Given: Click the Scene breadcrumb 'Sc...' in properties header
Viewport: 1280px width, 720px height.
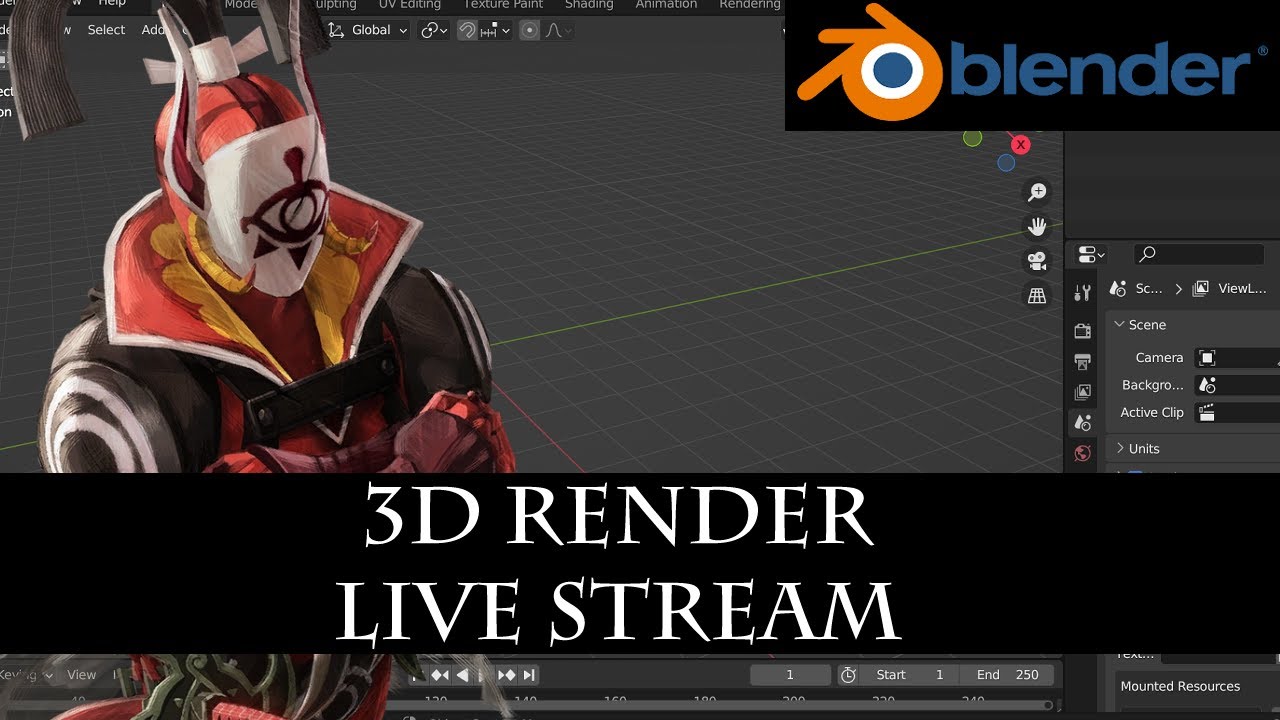Looking at the screenshot, I should [1137, 288].
